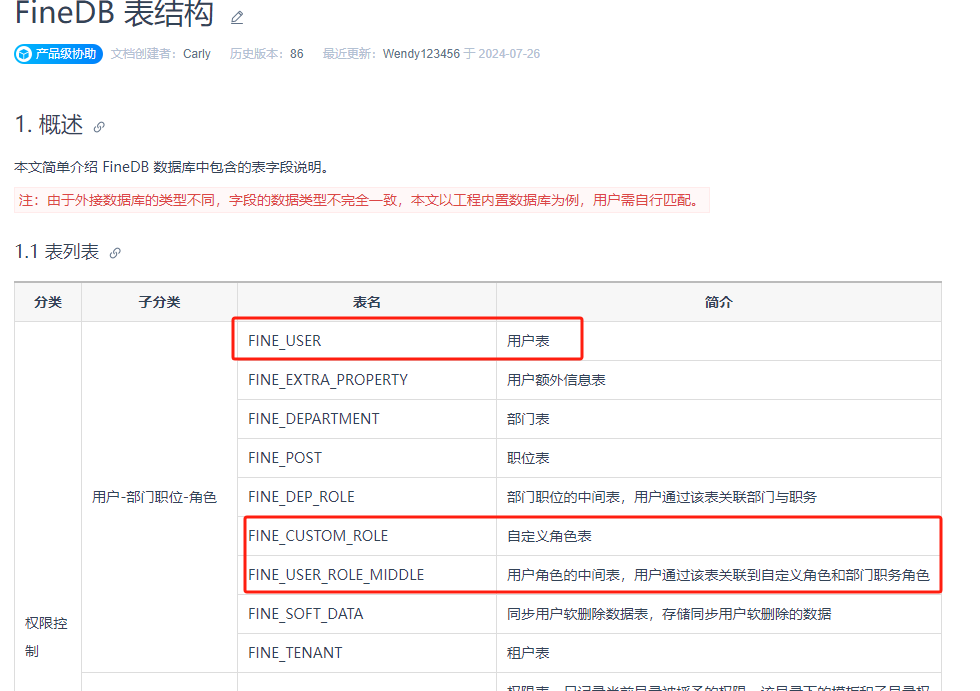
Task: Click the 部门表 description cell
Action: coord(719,419)
